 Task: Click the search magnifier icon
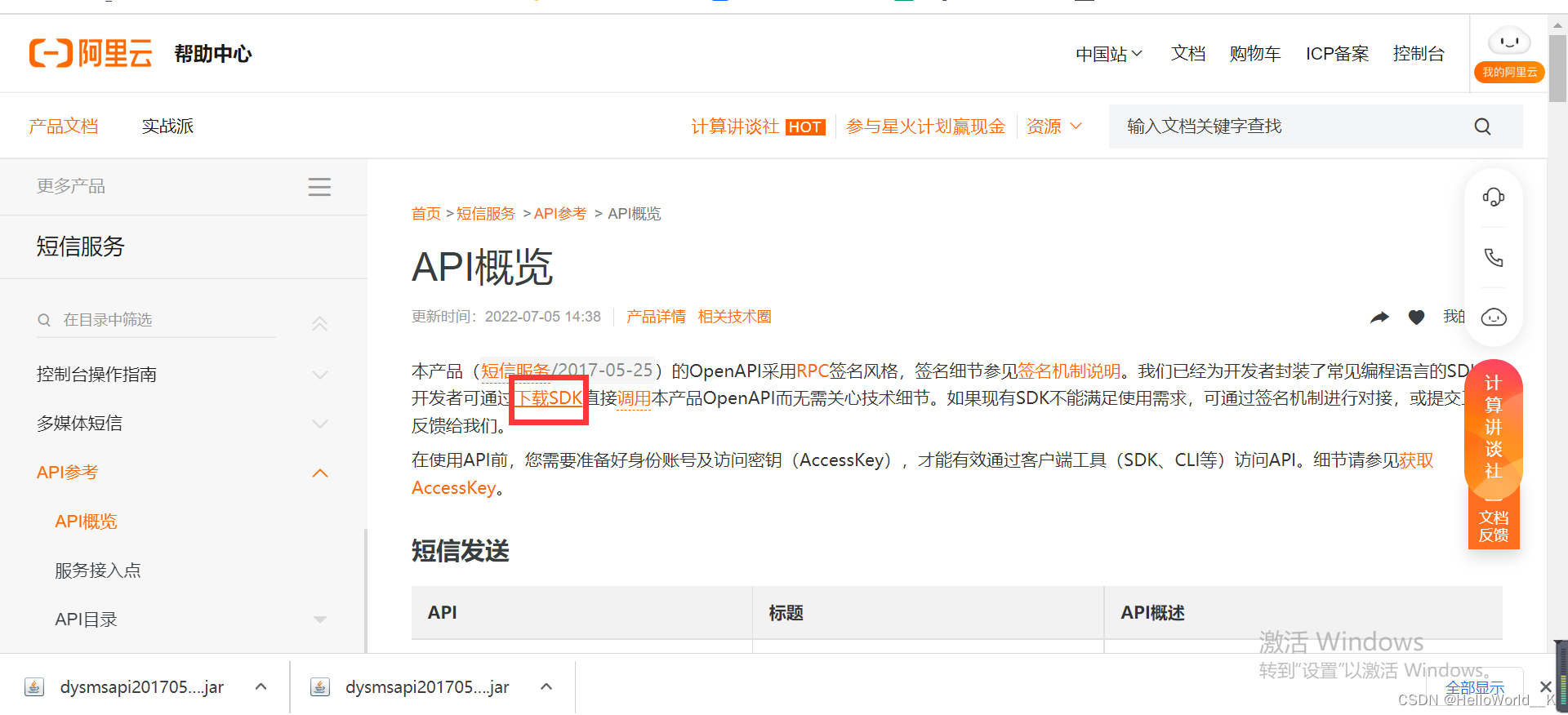tap(1482, 127)
